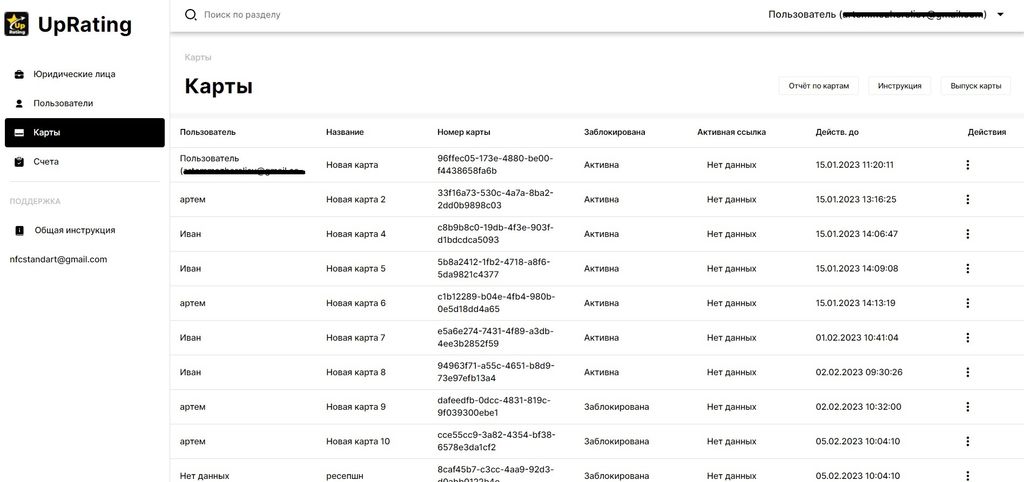Viewport: 1024px width, 482px height.
Task: Open actions menu for ресепшн row
Action: click(x=967, y=475)
